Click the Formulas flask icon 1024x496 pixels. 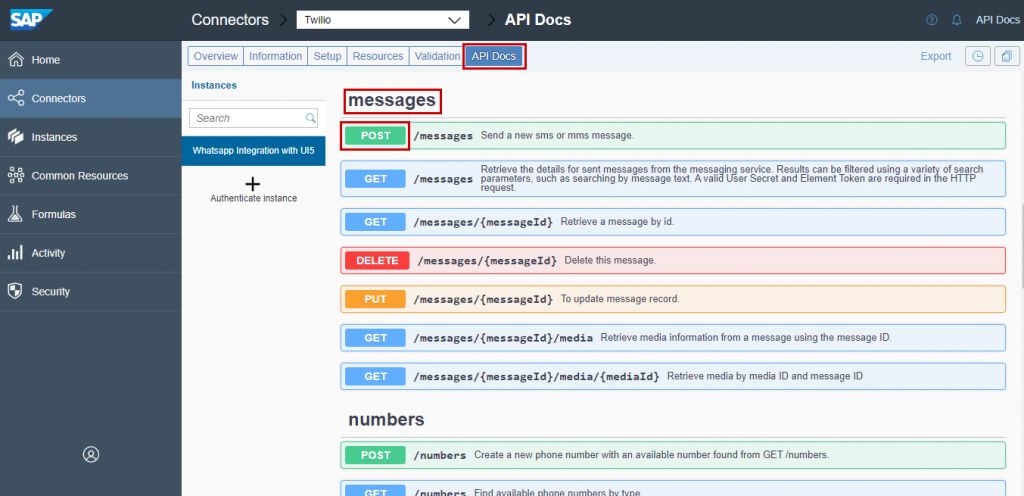(16, 214)
